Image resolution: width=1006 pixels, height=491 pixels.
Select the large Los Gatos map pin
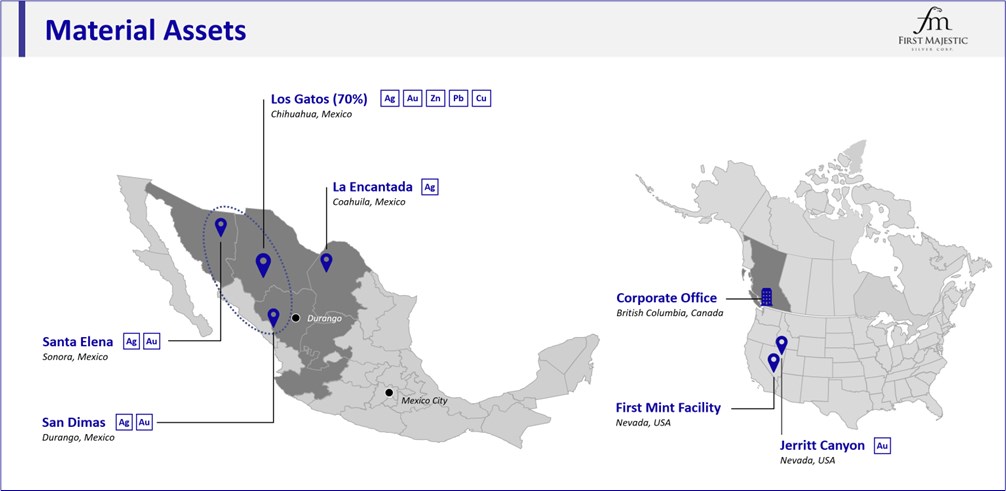tap(263, 264)
